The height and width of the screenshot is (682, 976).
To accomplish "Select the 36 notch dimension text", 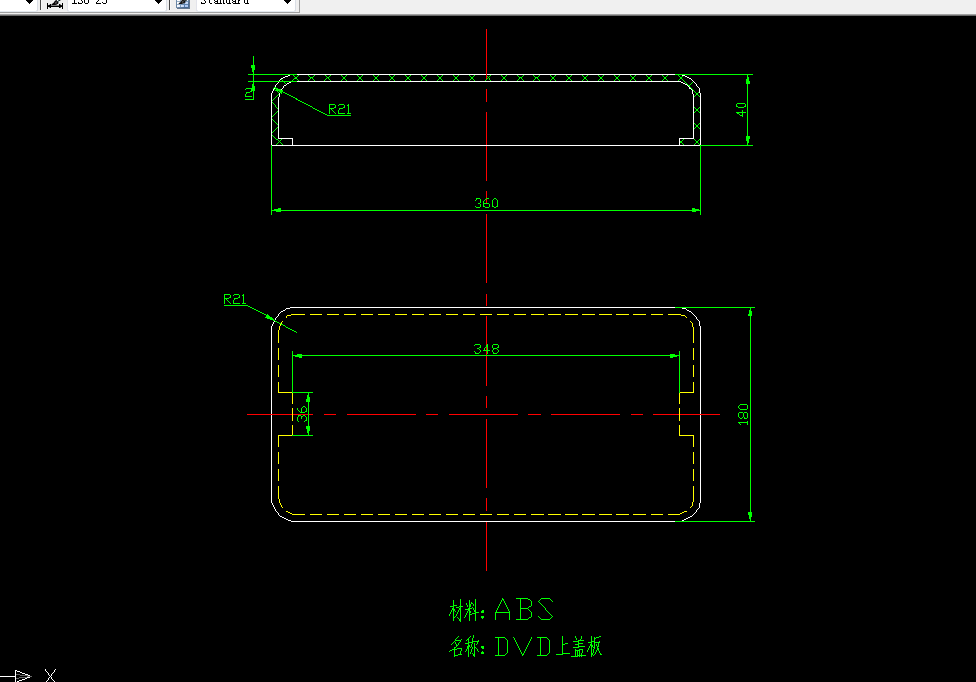I will click(x=302, y=414).
